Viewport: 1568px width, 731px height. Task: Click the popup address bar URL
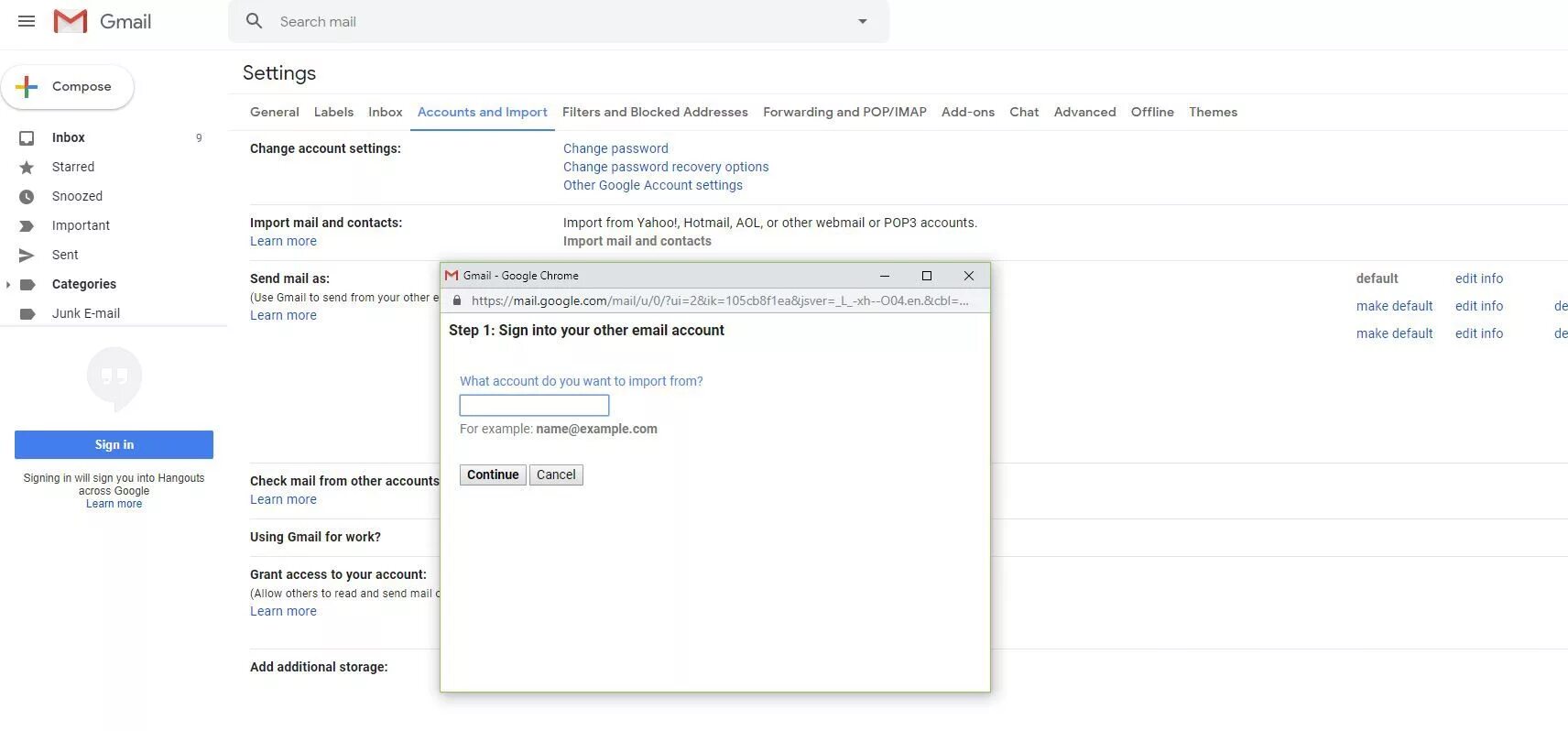(719, 300)
